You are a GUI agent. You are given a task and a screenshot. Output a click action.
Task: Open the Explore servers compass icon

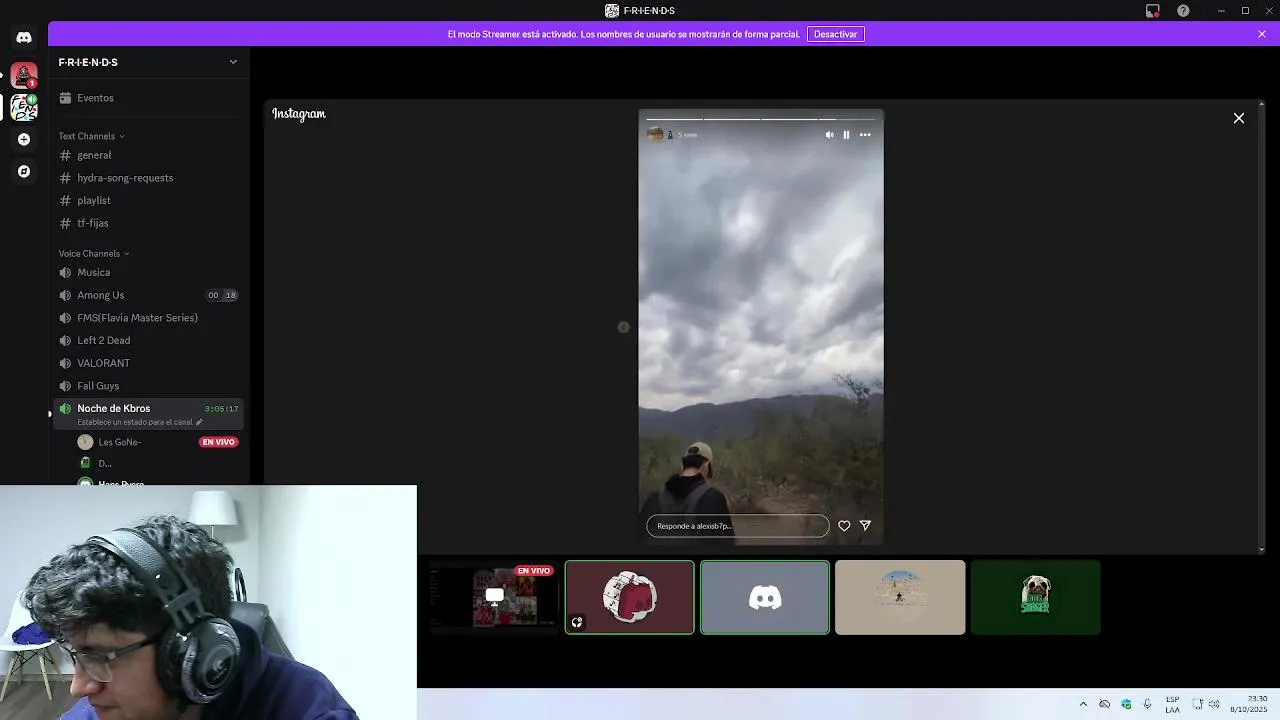click(24, 171)
